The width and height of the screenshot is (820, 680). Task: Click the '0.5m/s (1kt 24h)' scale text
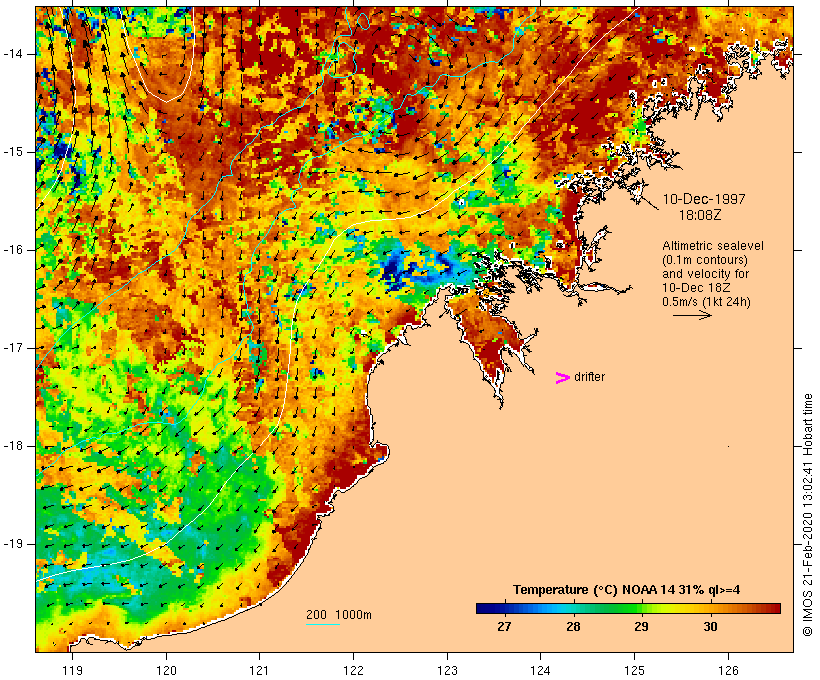(707, 302)
